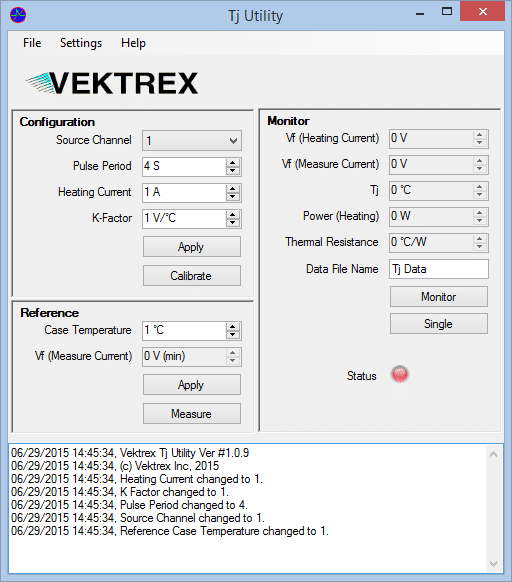Click the Monitor Vf (Heating Current) value field
The image size is (512, 582).
(x=431, y=139)
